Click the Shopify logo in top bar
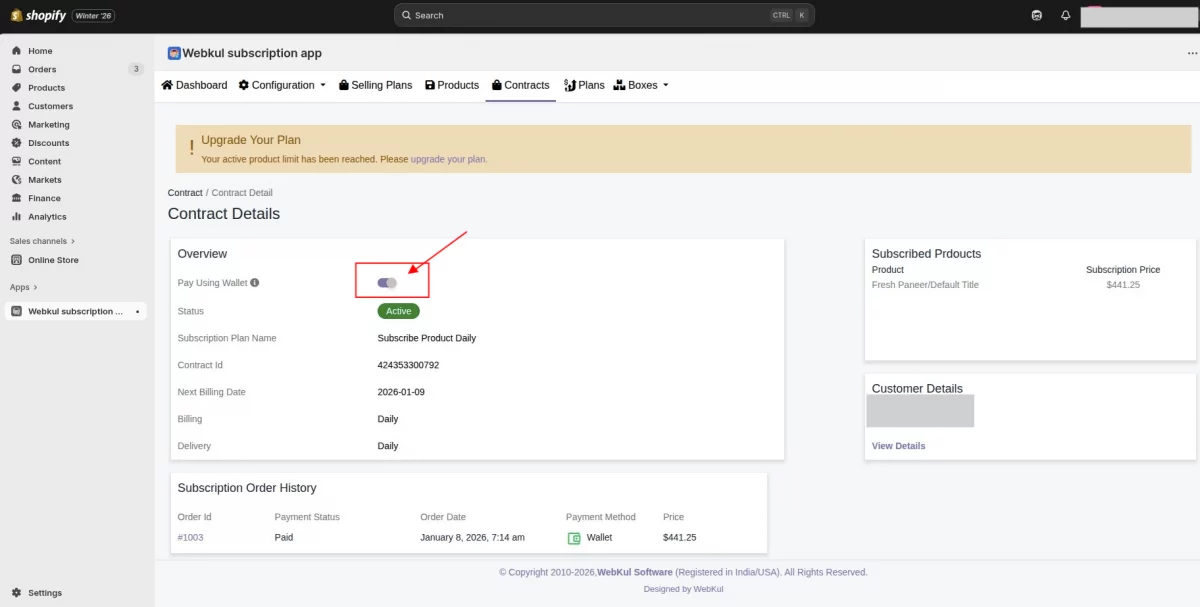Screen dimensions: 1200x607 [x=38, y=15]
